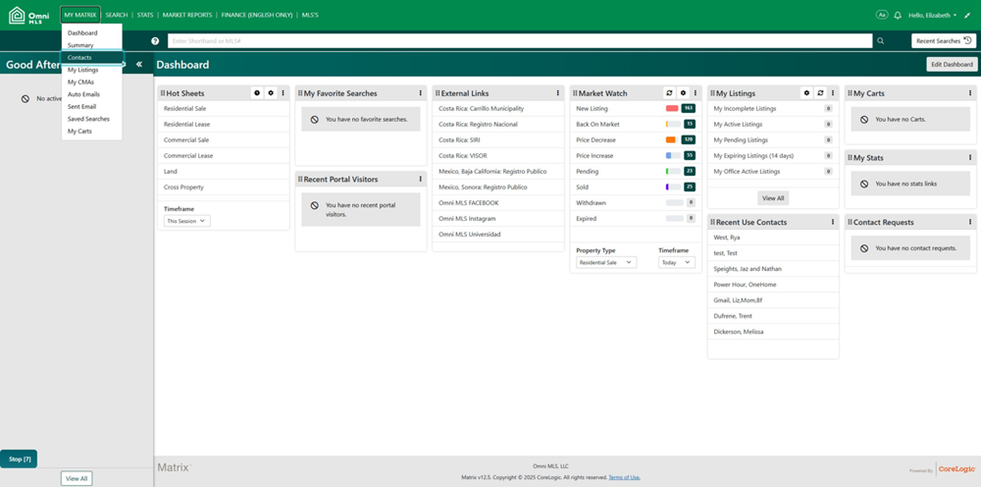Open Recent Searches button
The width and height of the screenshot is (981, 487).
pyautogui.click(x=943, y=41)
